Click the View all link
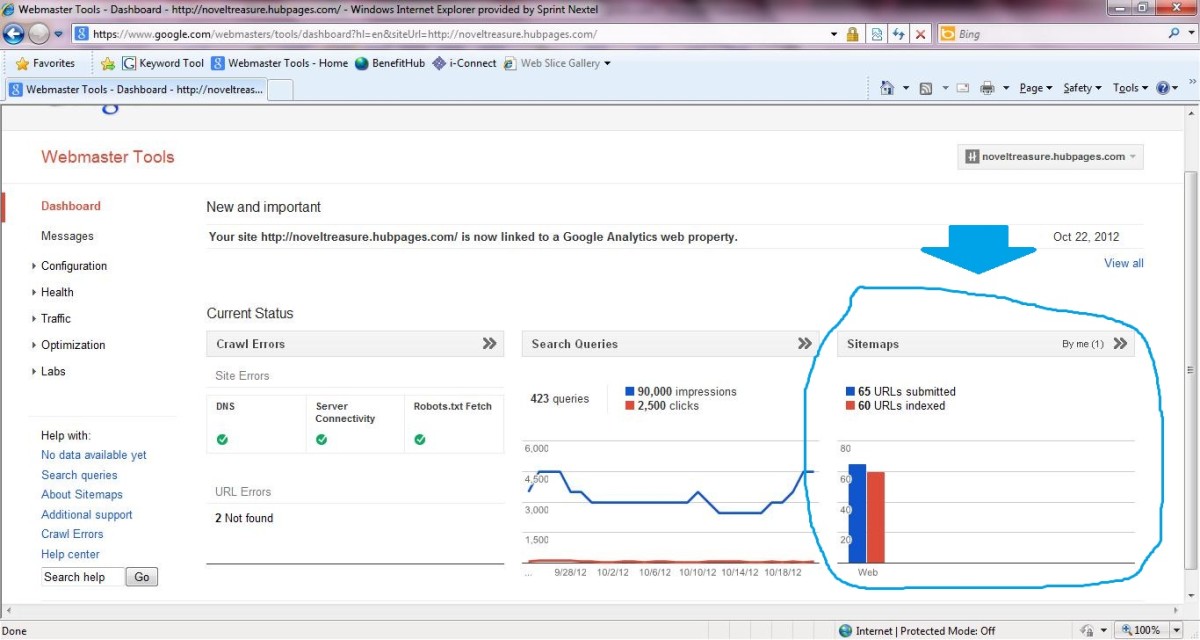1200x640 pixels. 1123,263
